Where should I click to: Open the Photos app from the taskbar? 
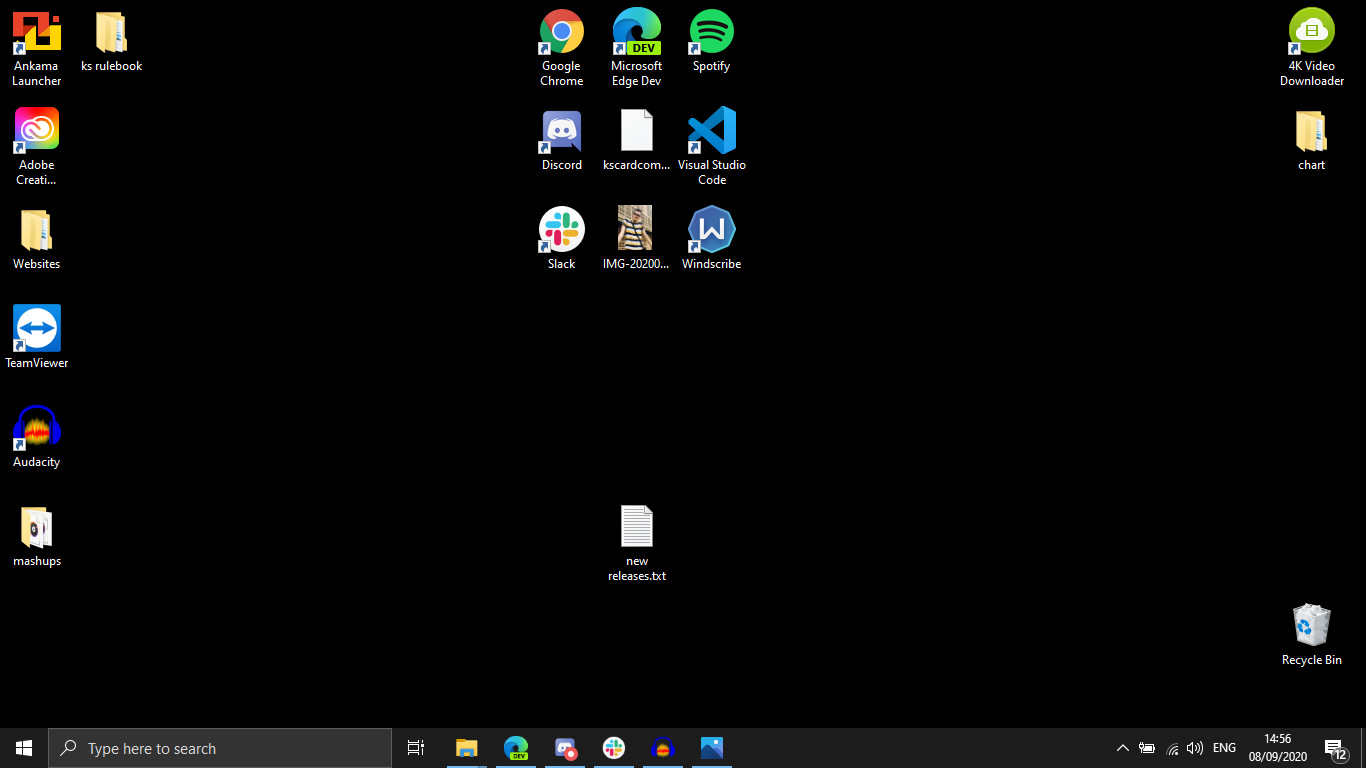712,748
